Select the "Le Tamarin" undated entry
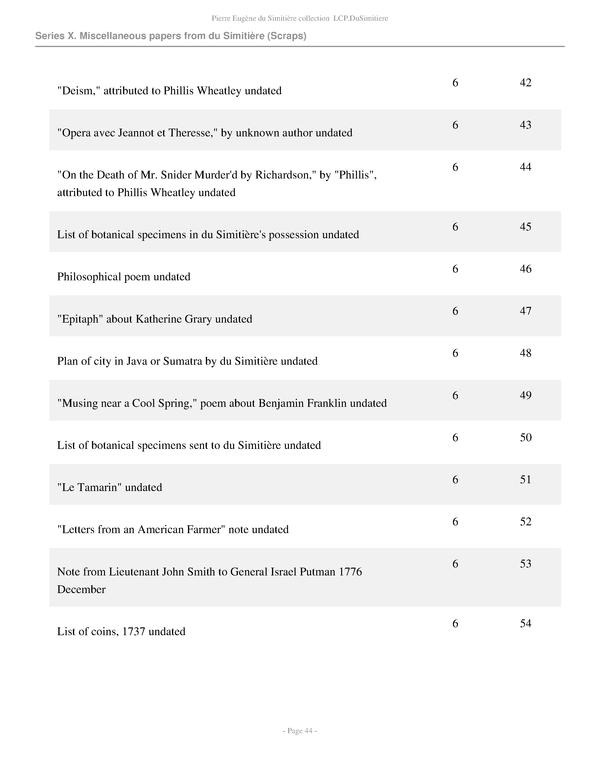 (110, 487)
